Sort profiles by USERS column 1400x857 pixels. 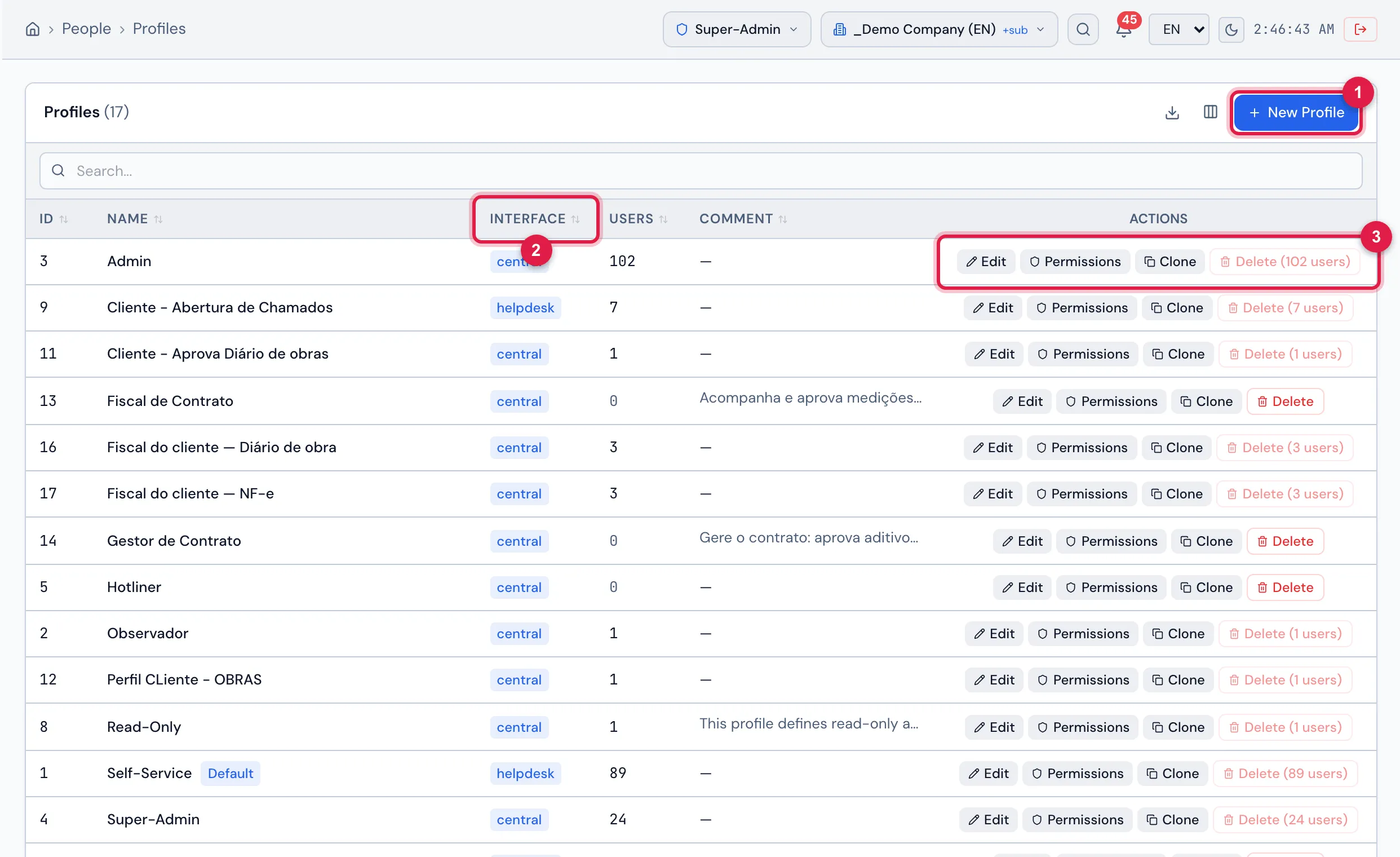[x=637, y=219]
